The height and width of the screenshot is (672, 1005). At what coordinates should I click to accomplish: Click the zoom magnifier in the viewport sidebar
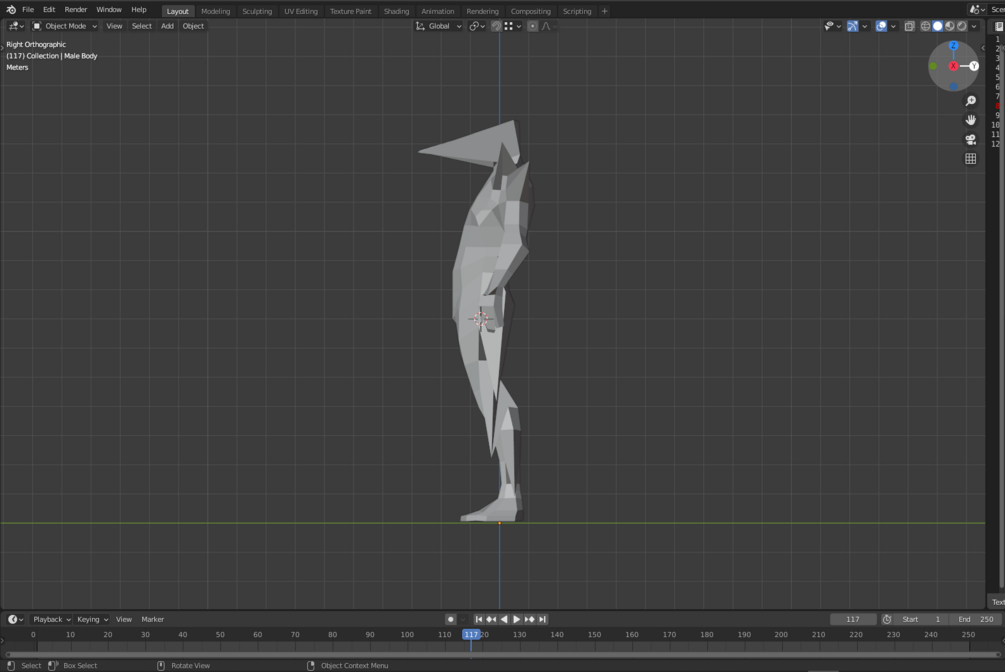click(x=970, y=101)
